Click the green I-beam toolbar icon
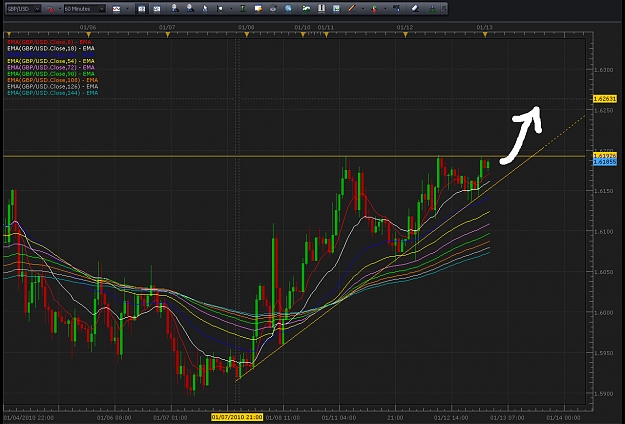This screenshot has height=424, width=625. click(242, 8)
